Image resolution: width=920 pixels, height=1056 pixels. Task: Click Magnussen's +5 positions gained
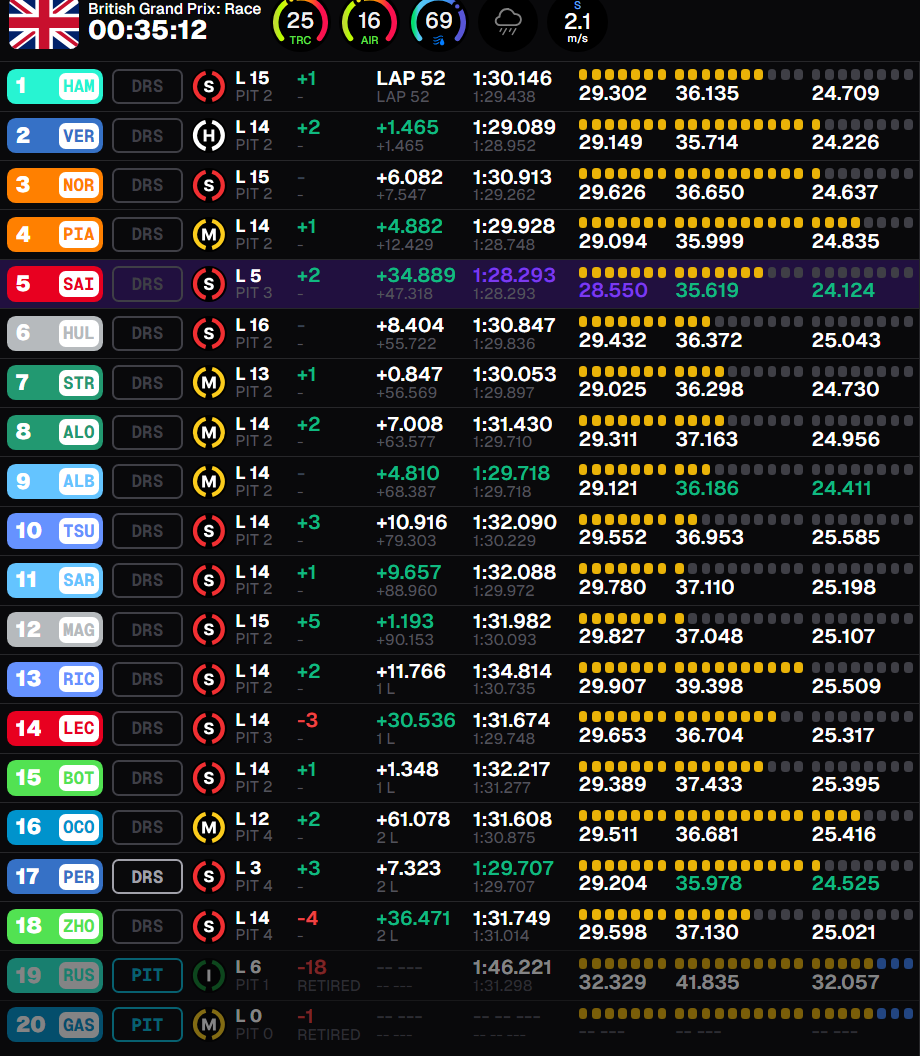308,622
